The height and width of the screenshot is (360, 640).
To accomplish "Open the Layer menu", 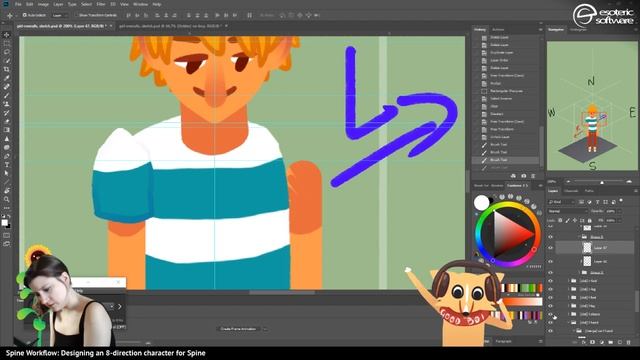I will tap(58, 4).
